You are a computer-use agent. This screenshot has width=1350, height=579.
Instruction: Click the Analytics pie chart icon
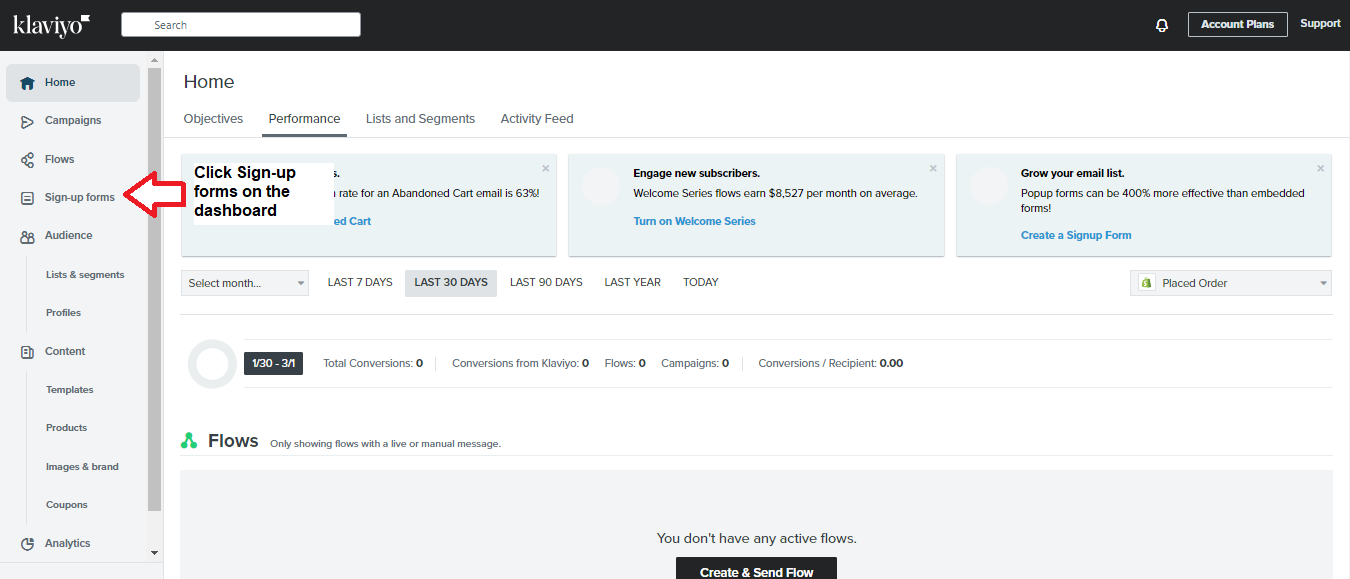point(27,544)
